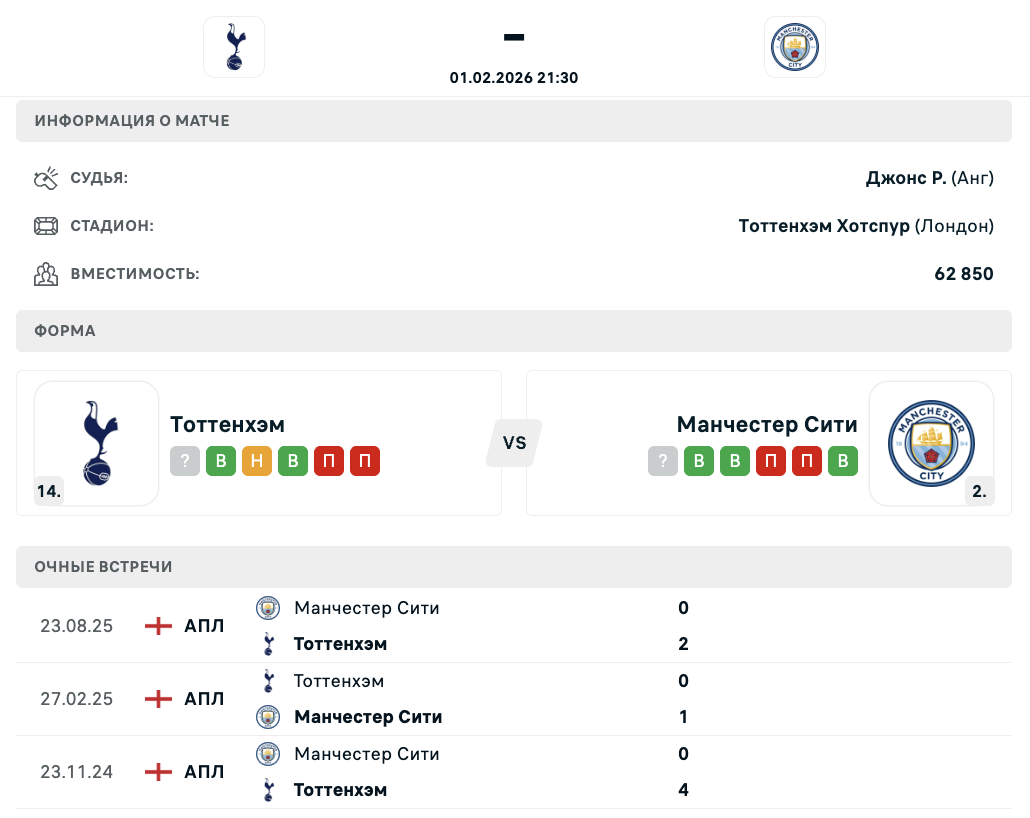Screen dimensions: 1030x818
Task: Click Manchester City's gray upcoming match badge
Action: (x=663, y=461)
